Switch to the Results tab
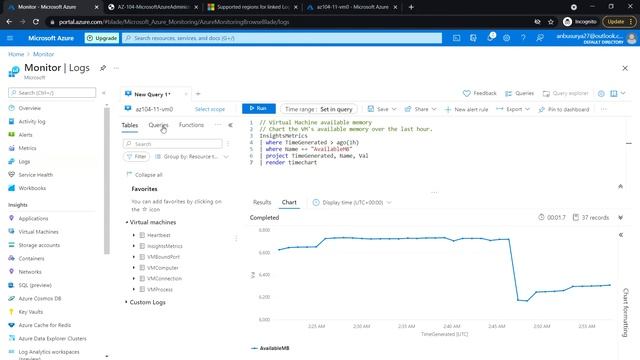 point(262,202)
